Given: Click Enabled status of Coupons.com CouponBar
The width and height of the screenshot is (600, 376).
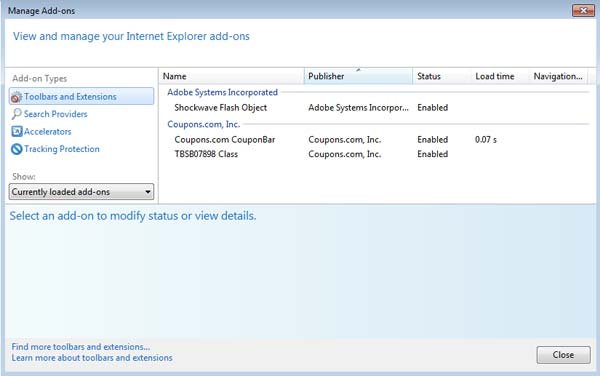Looking at the screenshot, I should (x=432, y=140).
